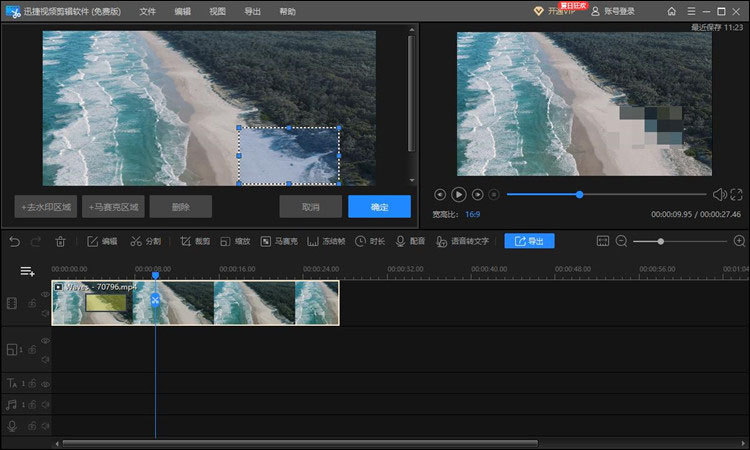750x450 pixels.
Task: Open the 语音转文字 speech-to-text tool
Action: click(x=463, y=241)
